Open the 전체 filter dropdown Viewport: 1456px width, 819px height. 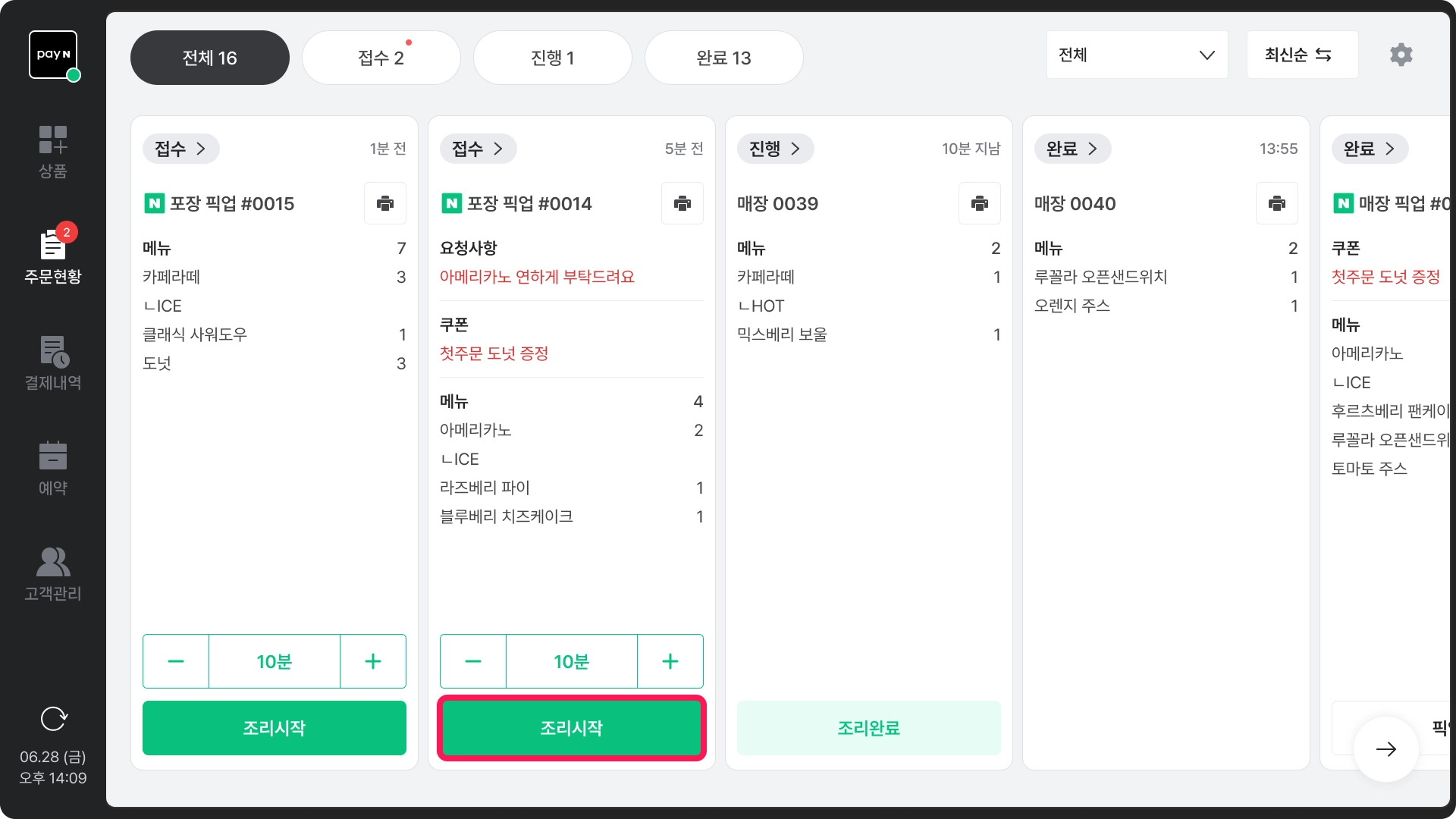1137,55
